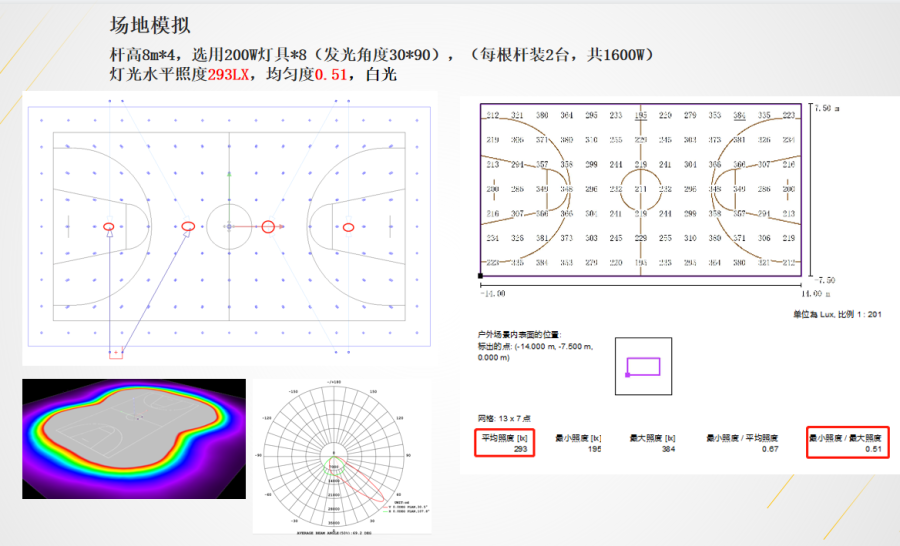Image resolution: width=900 pixels, height=546 pixels.
Task: Click the red 293LX value in description
Action: [x=230, y=74]
